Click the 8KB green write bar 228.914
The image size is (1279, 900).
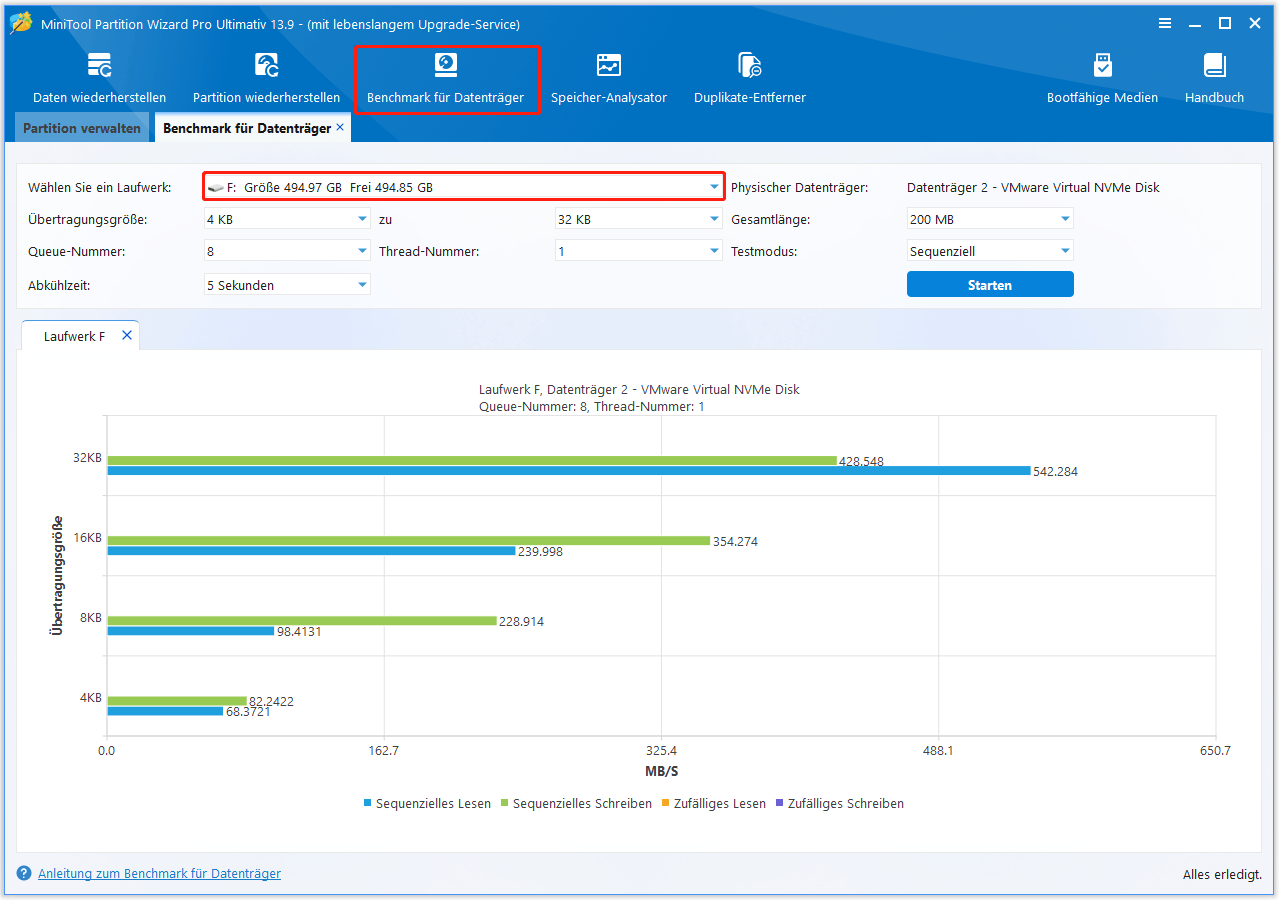pyautogui.click(x=302, y=621)
